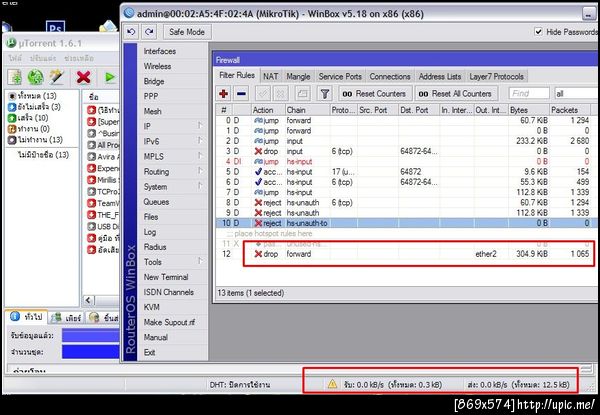Switch to the Address Lists tab

coord(440,76)
